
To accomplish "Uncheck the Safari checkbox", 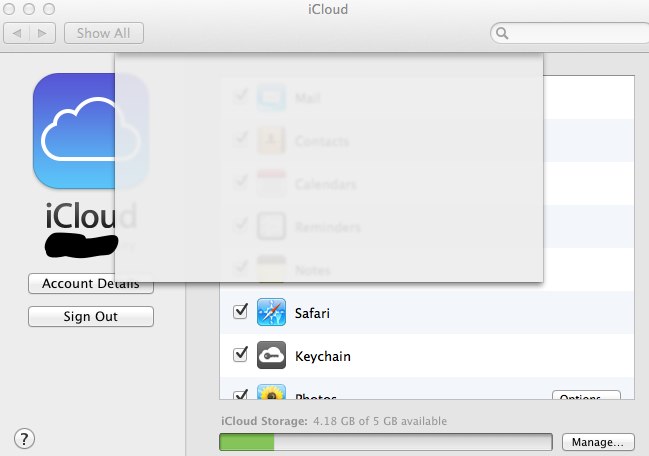I will point(240,311).
